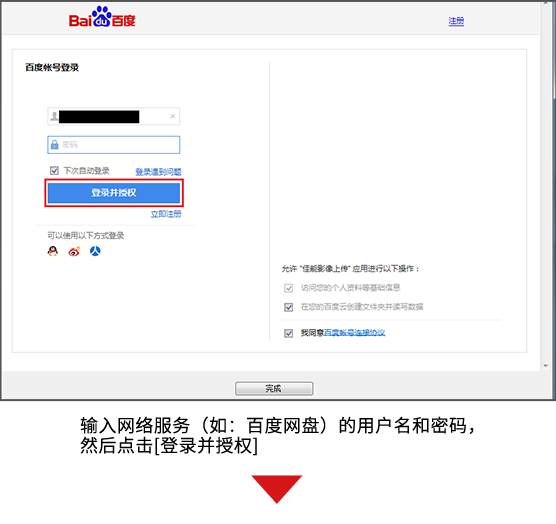Image resolution: width=556 pixels, height=524 pixels.
Task: Click the 登录并授权 button
Action: pos(114,193)
